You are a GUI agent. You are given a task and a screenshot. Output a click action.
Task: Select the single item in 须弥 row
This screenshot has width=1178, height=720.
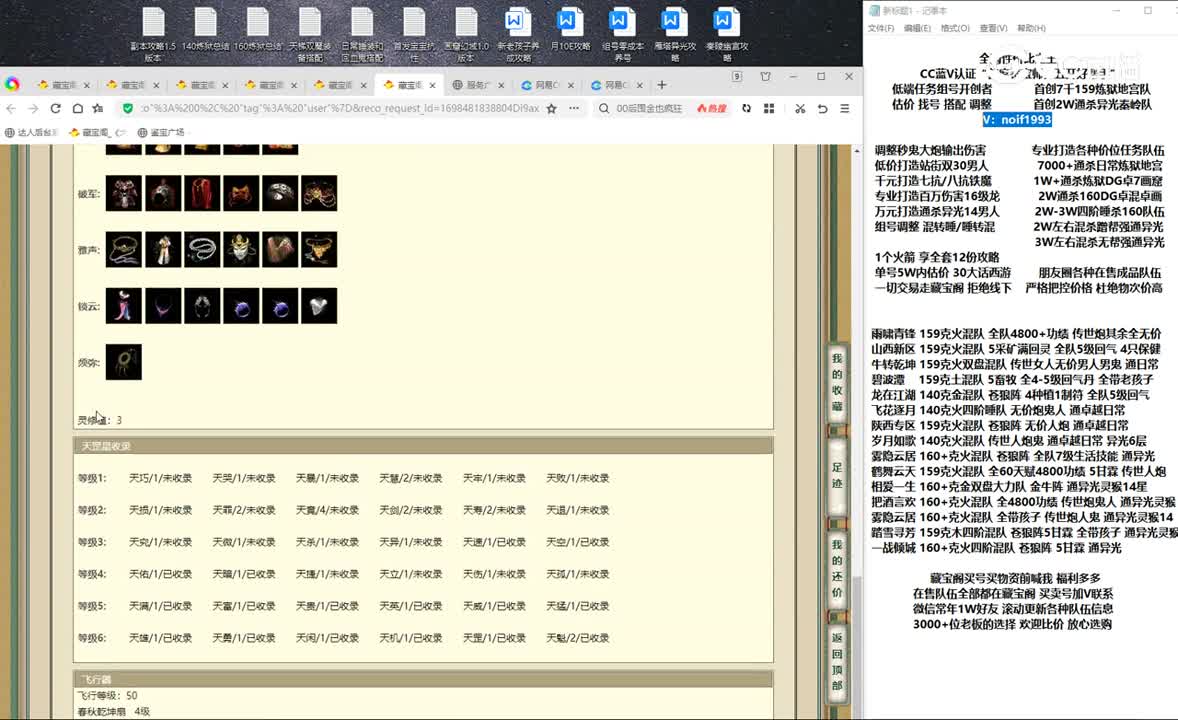124,362
